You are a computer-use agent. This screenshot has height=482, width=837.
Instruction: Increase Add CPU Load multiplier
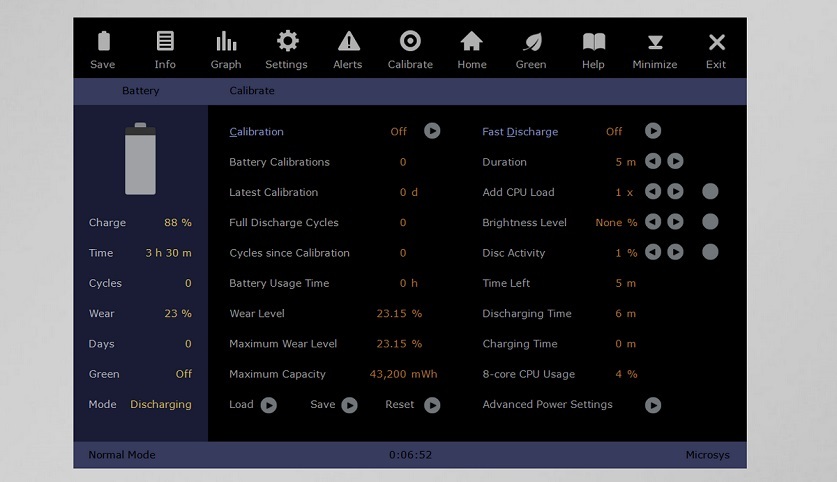coord(675,192)
